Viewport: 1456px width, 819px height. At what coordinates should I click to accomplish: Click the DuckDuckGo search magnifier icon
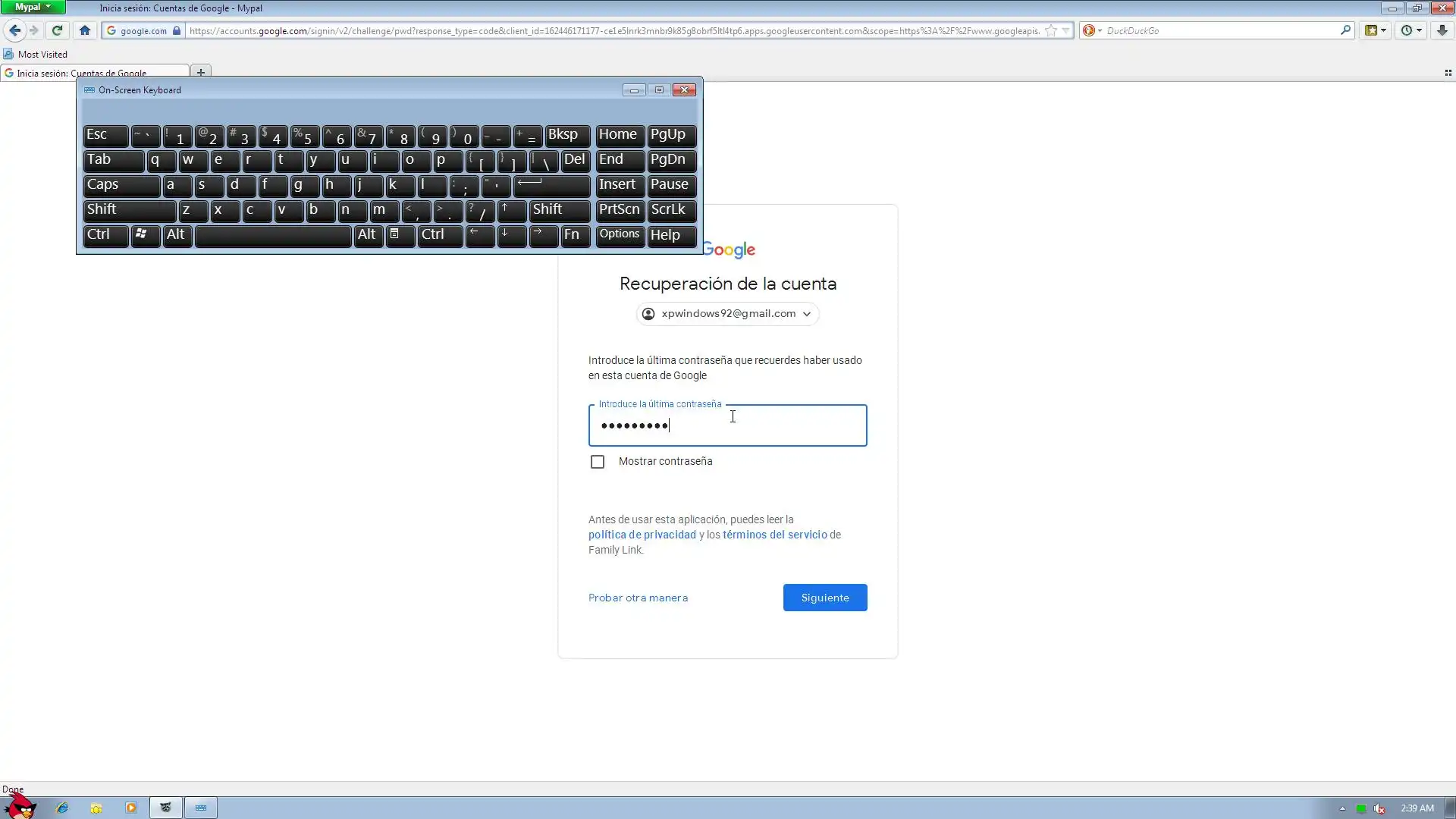1345,30
